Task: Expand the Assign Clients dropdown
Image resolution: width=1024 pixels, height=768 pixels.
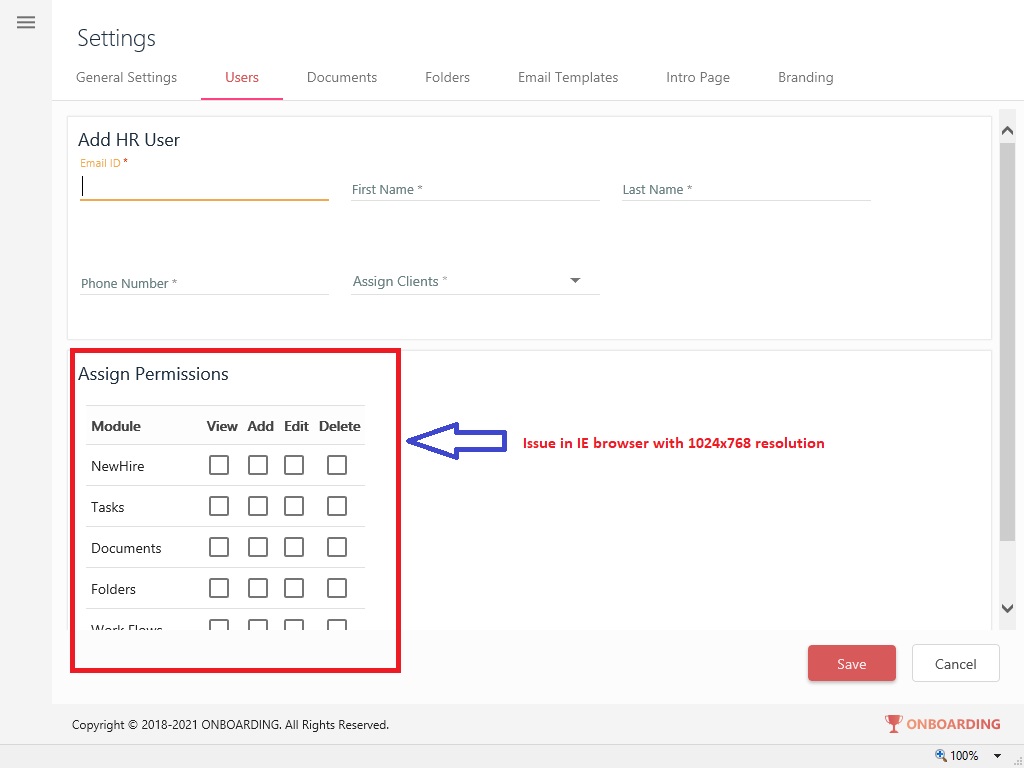Action: click(475, 281)
